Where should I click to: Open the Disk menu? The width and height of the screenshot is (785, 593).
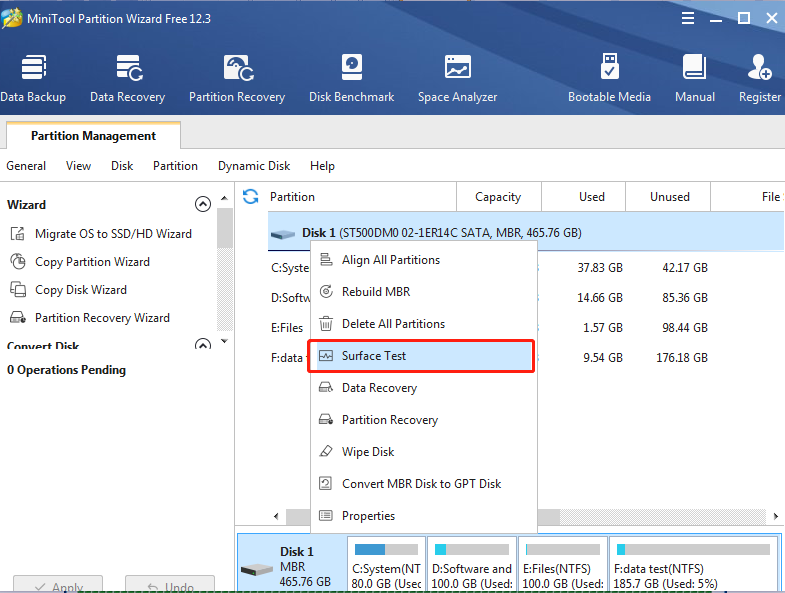(122, 166)
